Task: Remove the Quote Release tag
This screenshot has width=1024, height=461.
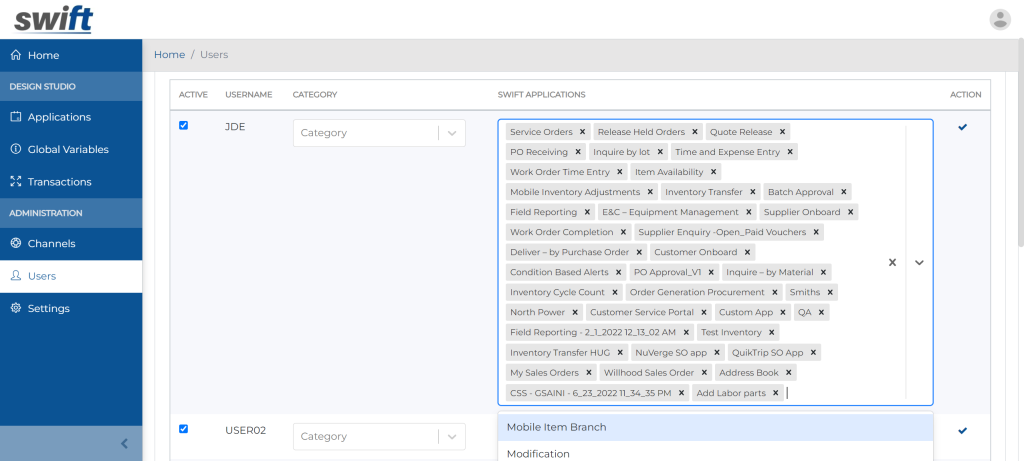Action: (783, 132)
